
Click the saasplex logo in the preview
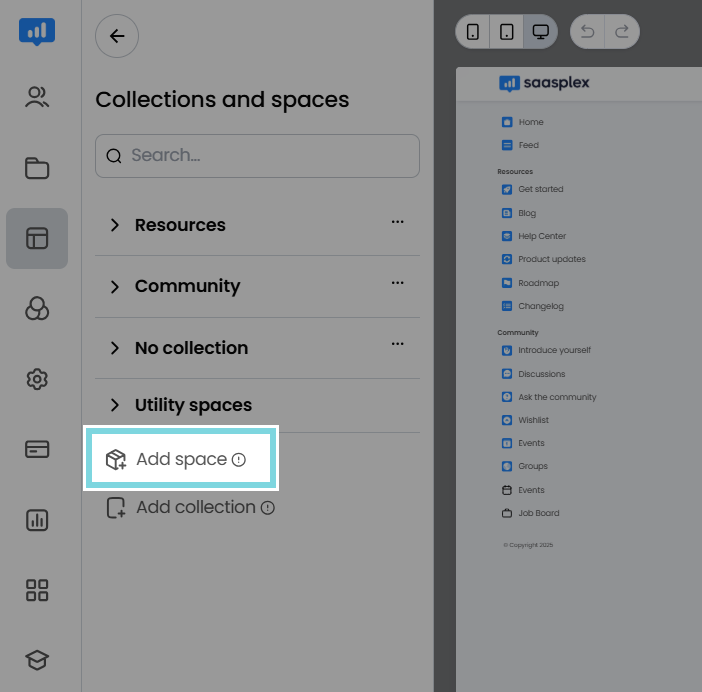[544, 83]
